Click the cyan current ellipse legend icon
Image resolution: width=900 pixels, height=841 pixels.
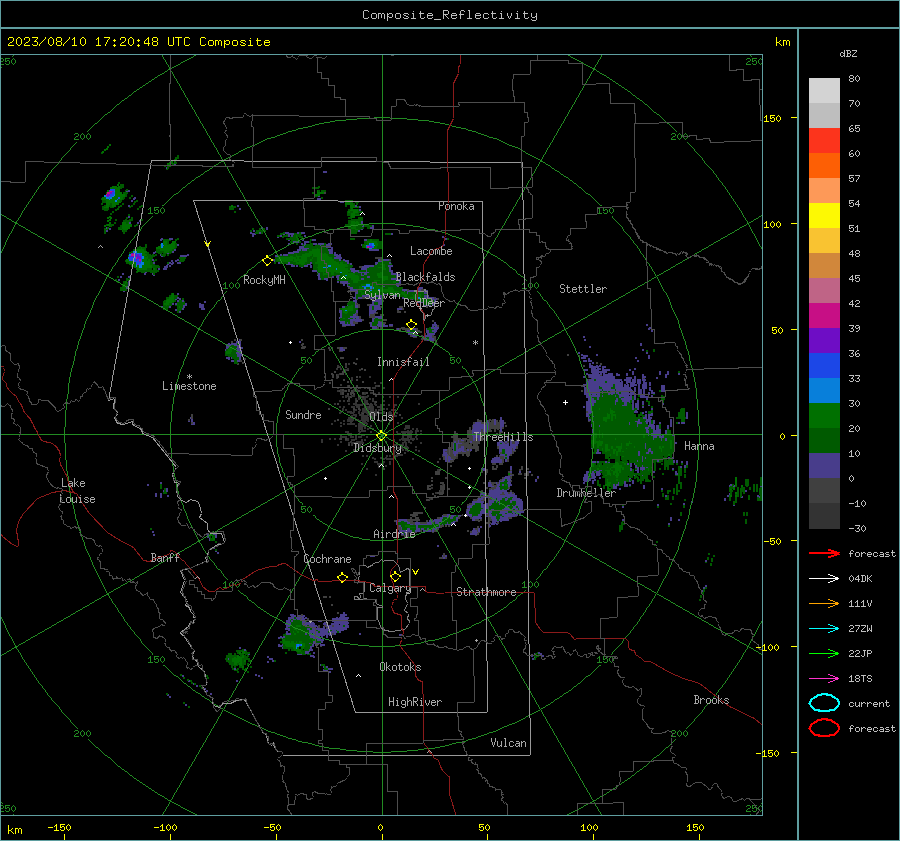click(x=824, y=703)
